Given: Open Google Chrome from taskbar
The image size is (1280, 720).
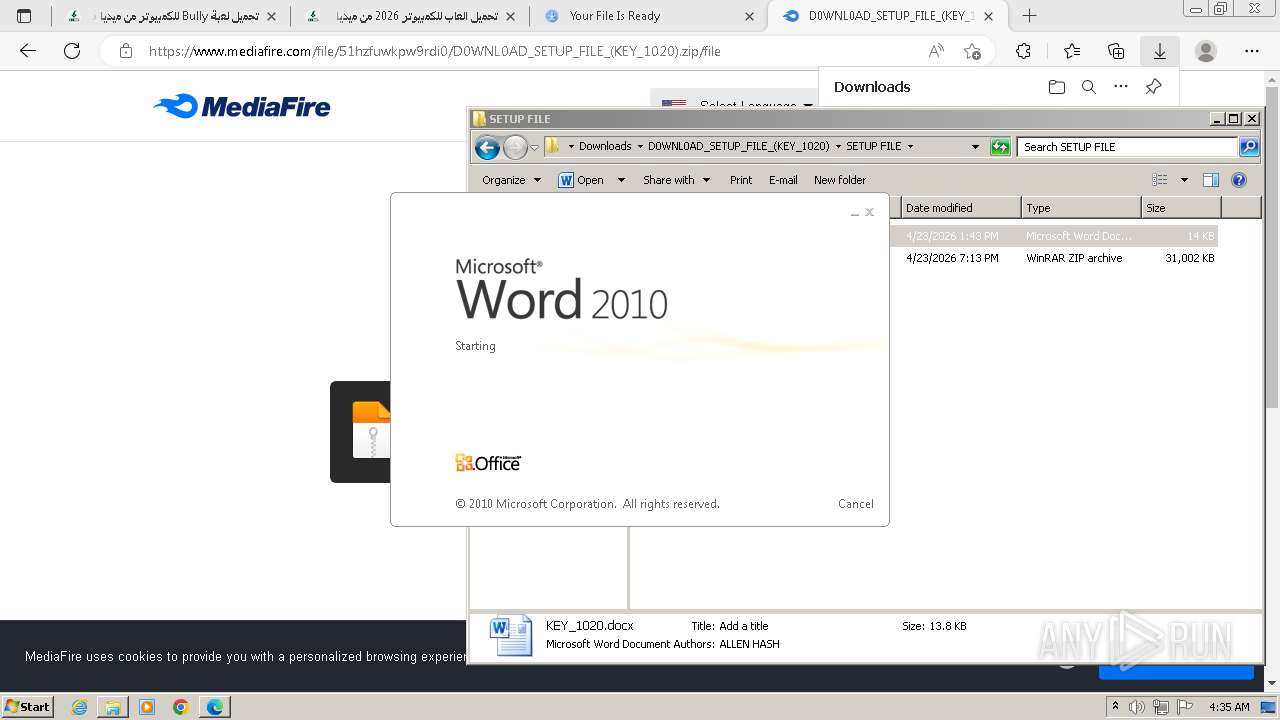Looking at the screenshot, I should tap(181, 707).
